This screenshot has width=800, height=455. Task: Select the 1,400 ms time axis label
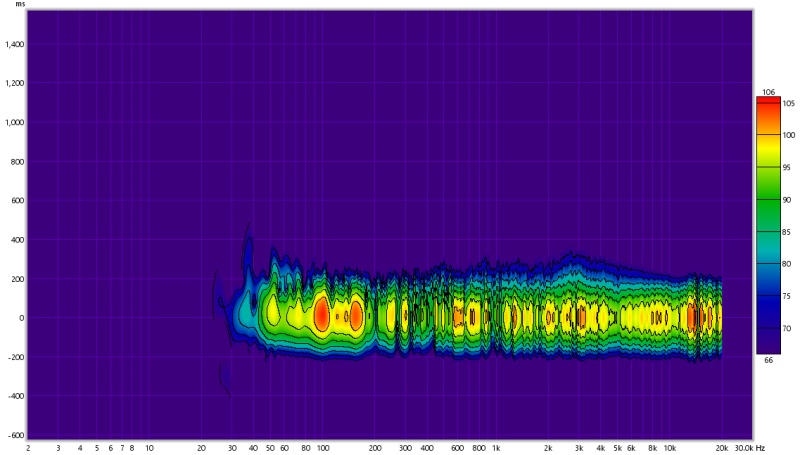[x=14, y=44]
